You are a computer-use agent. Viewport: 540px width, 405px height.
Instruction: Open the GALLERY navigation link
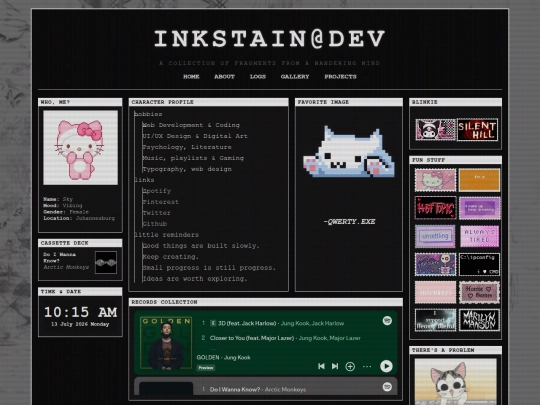pyautogui.click(x=295, y=76)
